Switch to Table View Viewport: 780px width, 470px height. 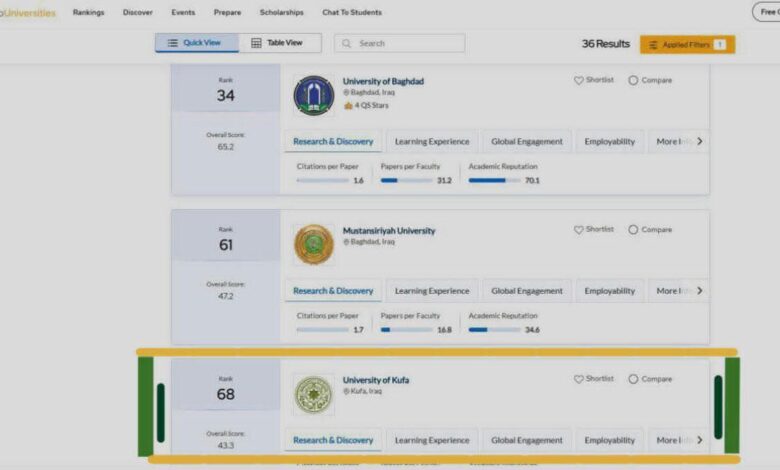click(x=279, y=43)
